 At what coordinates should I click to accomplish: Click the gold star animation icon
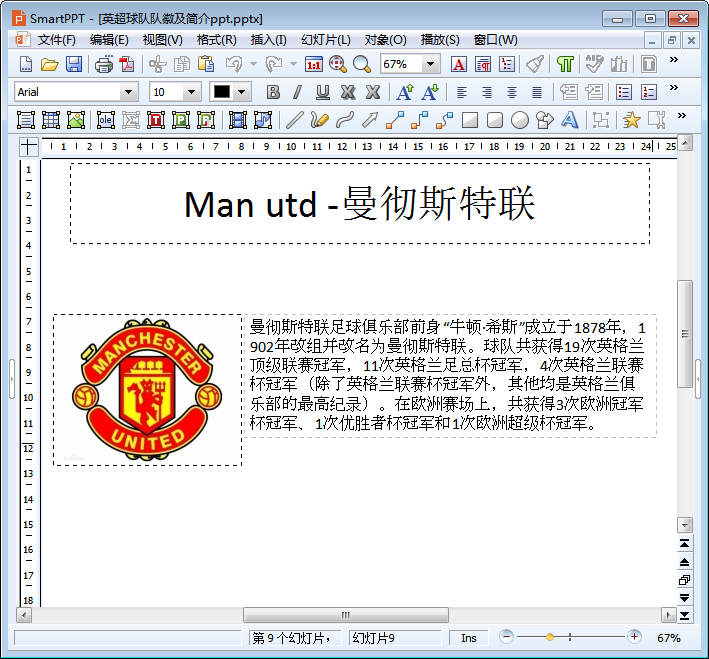coord(631,120)
